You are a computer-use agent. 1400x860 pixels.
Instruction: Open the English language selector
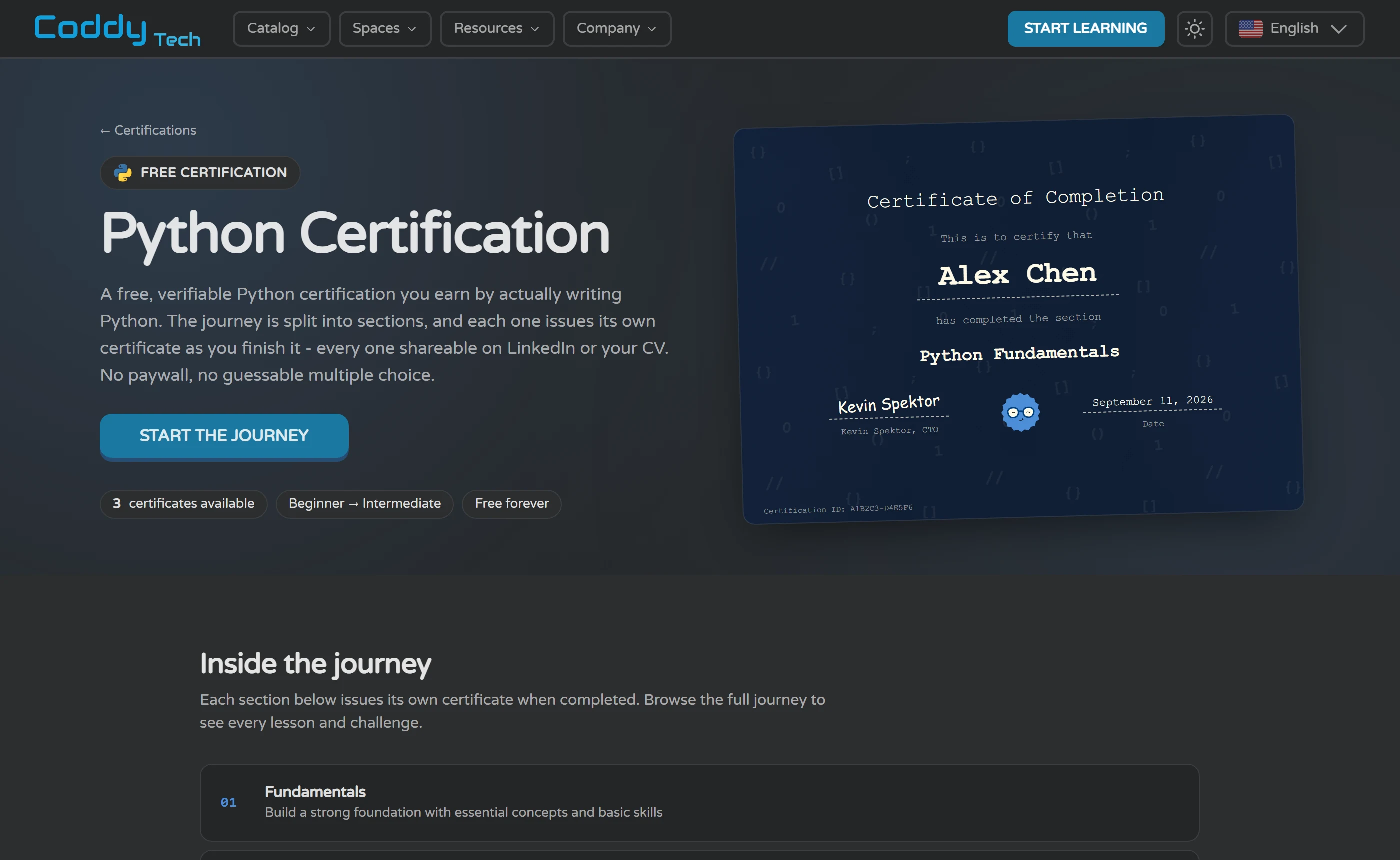[1294, 28]
